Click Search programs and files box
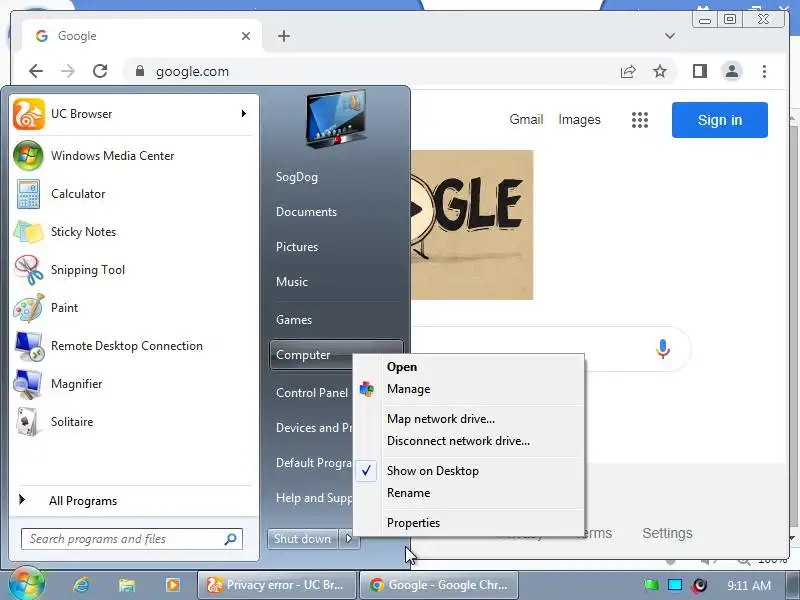This screenshot has height=600, width=800. pyautogui.click(x=132, y=539)
